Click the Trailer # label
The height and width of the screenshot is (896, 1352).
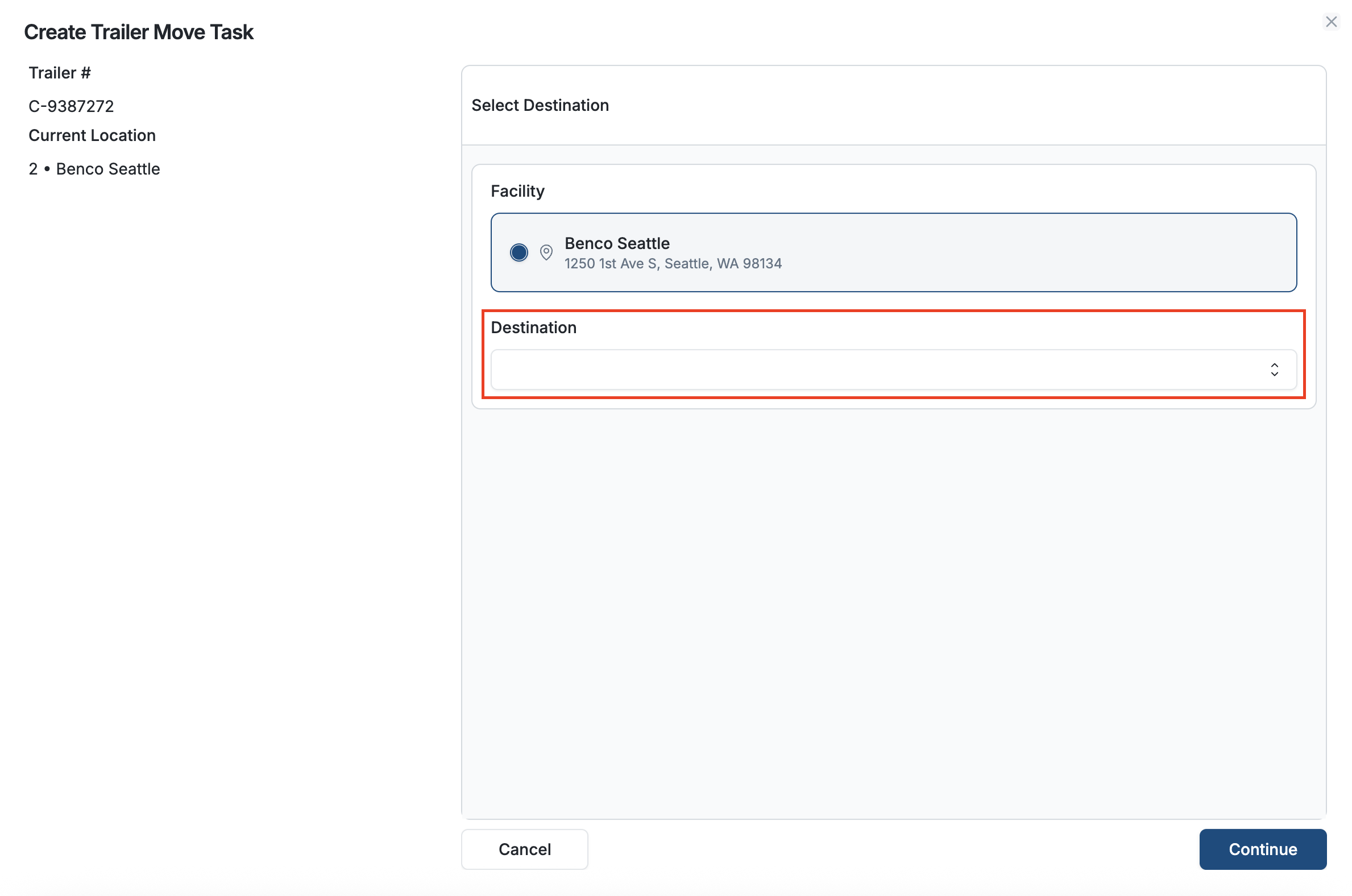60,73
